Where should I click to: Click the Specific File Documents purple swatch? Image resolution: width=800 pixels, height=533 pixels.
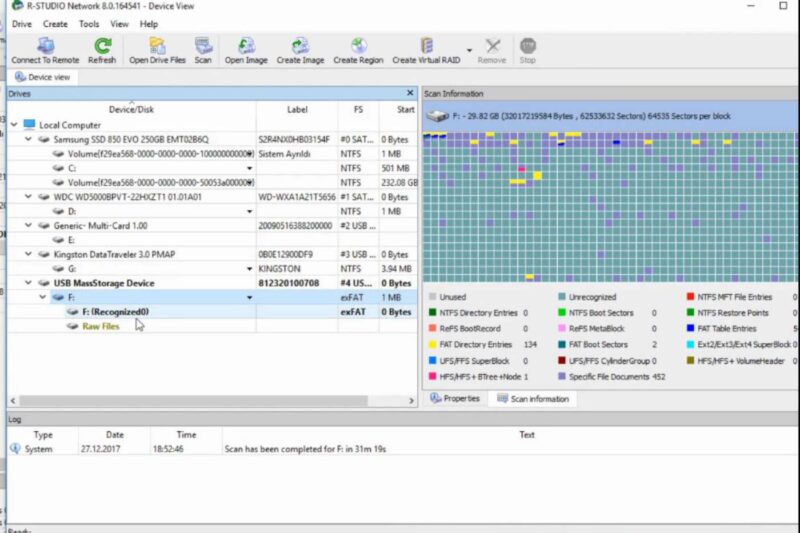(562, 376)
